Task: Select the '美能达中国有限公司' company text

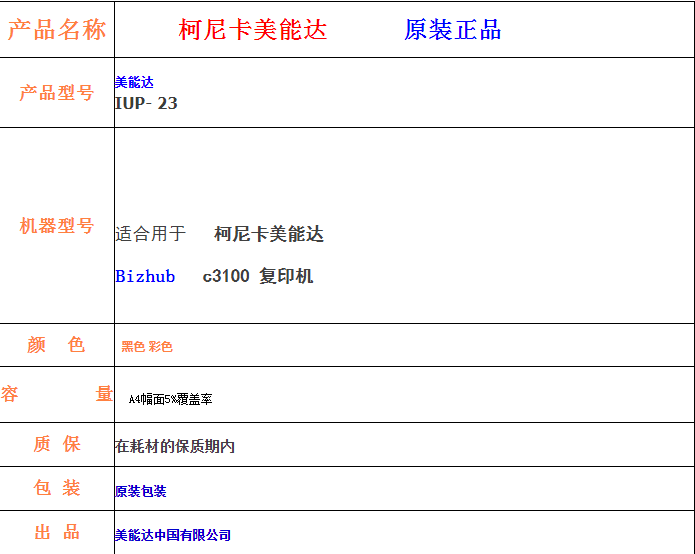Action: (x=173, y=535)
